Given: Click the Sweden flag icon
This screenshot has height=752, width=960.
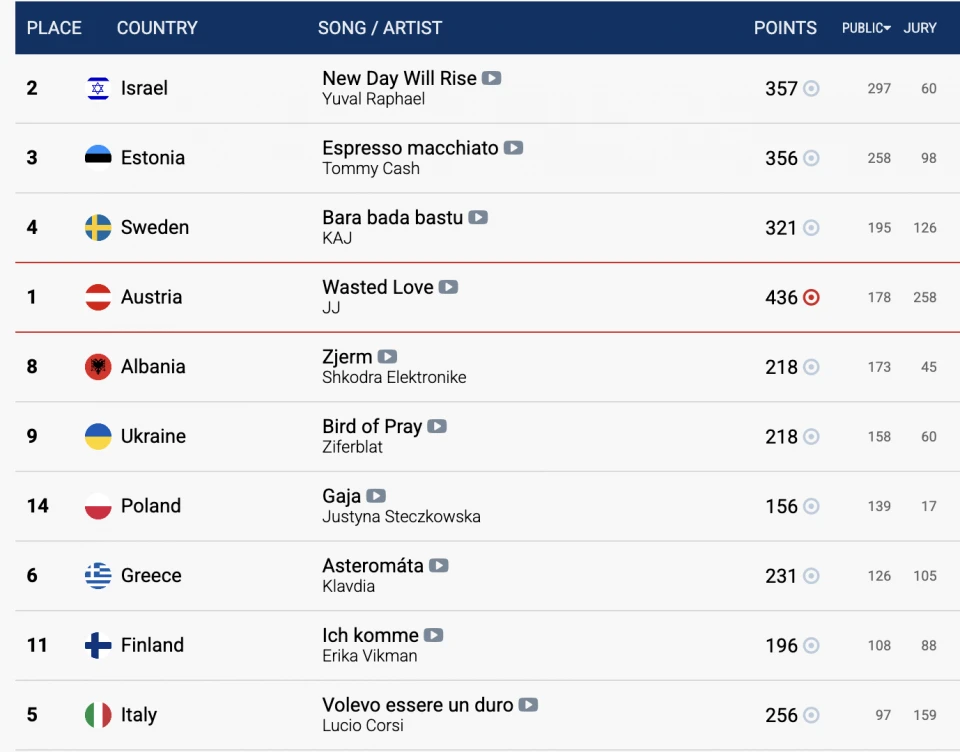Looking at the screenshot, I should 98,228.
